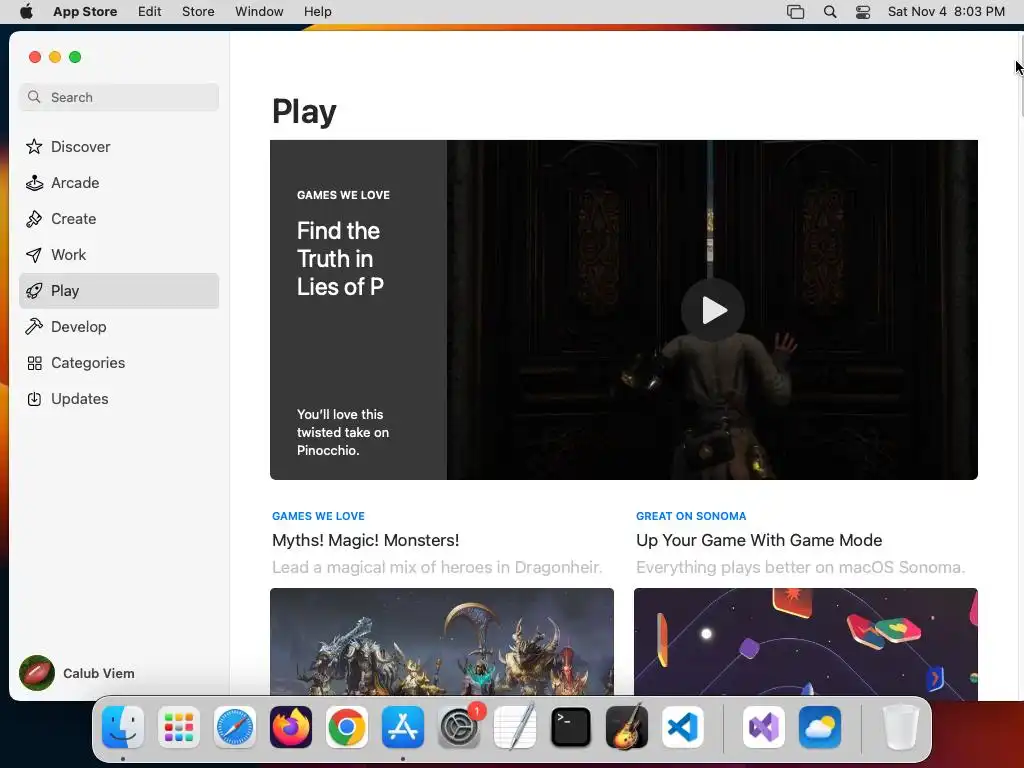Image resolution: width=1024 pixels, height=768 pixels.
Task: Play the Lies of P video
Action: (713, 310)
